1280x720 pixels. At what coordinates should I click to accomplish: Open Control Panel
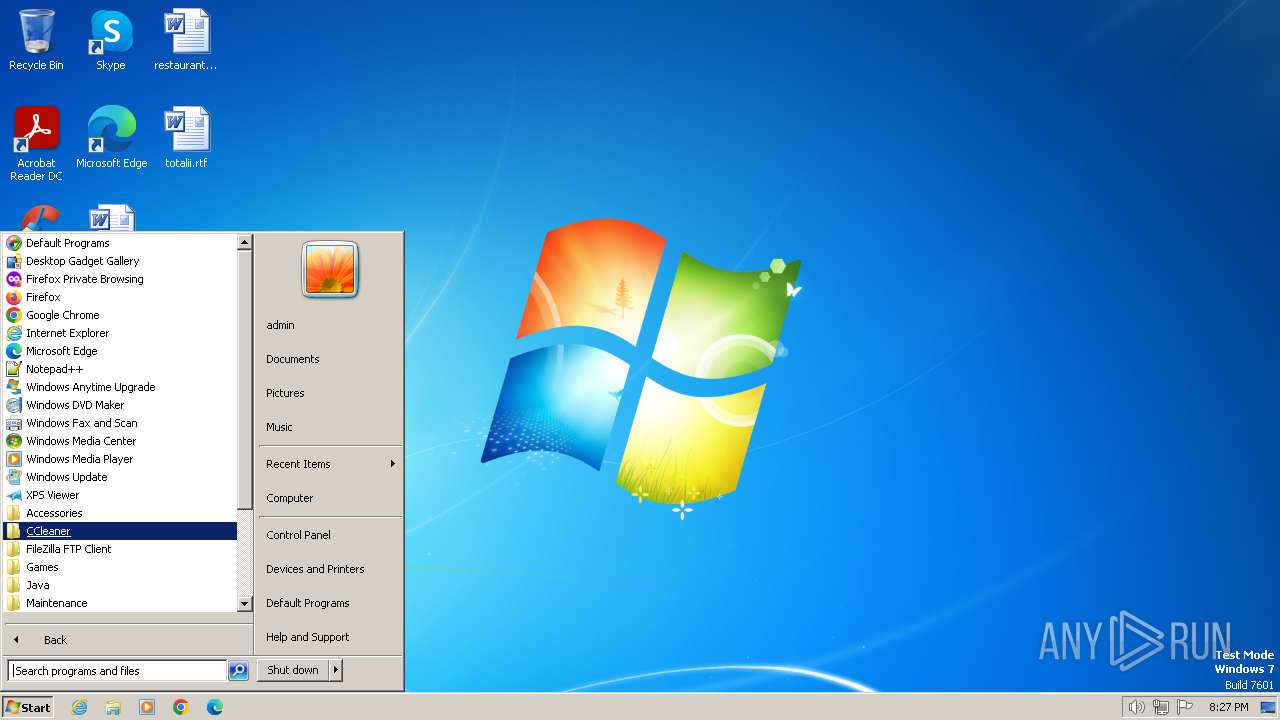(x=330, y=535)
